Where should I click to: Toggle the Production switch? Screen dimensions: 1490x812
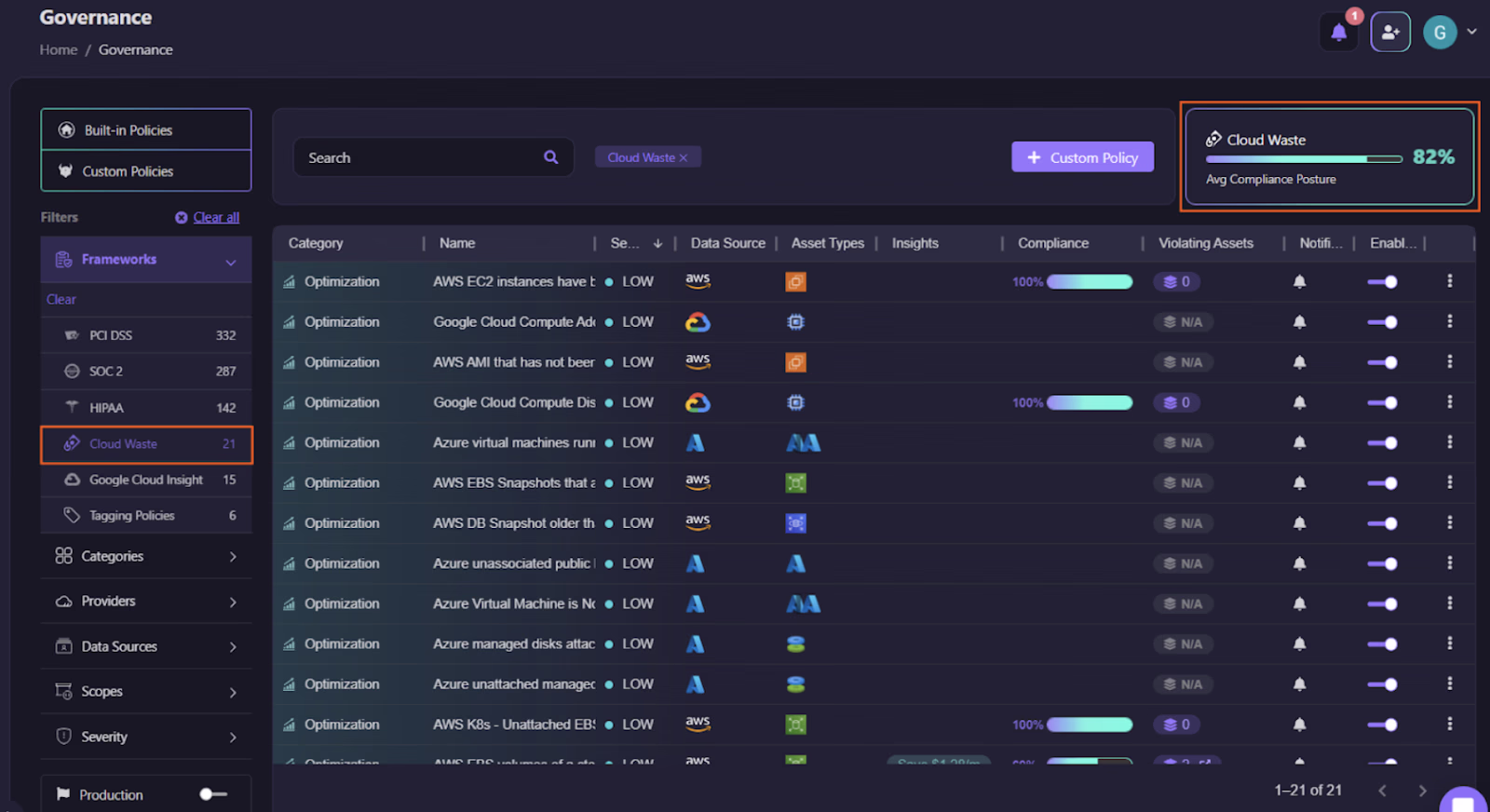(x=213, y=794)
